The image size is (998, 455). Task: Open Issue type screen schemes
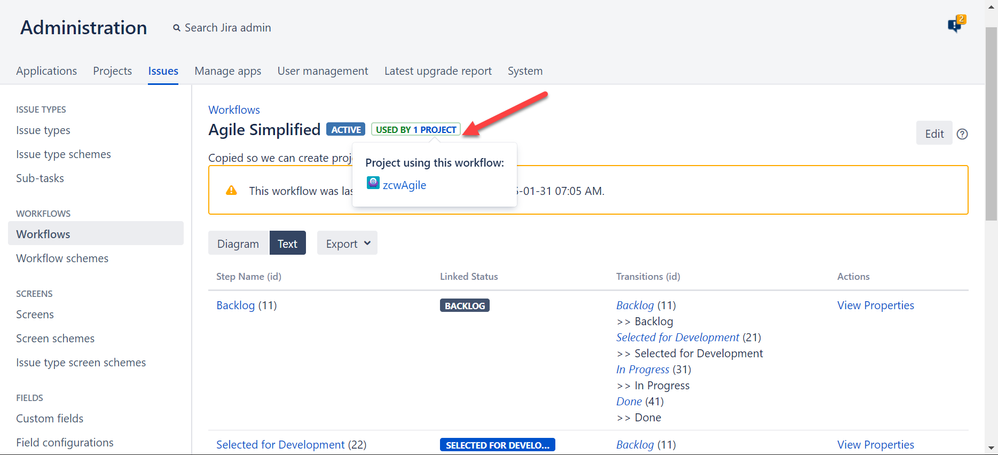[x=81, y=363]
